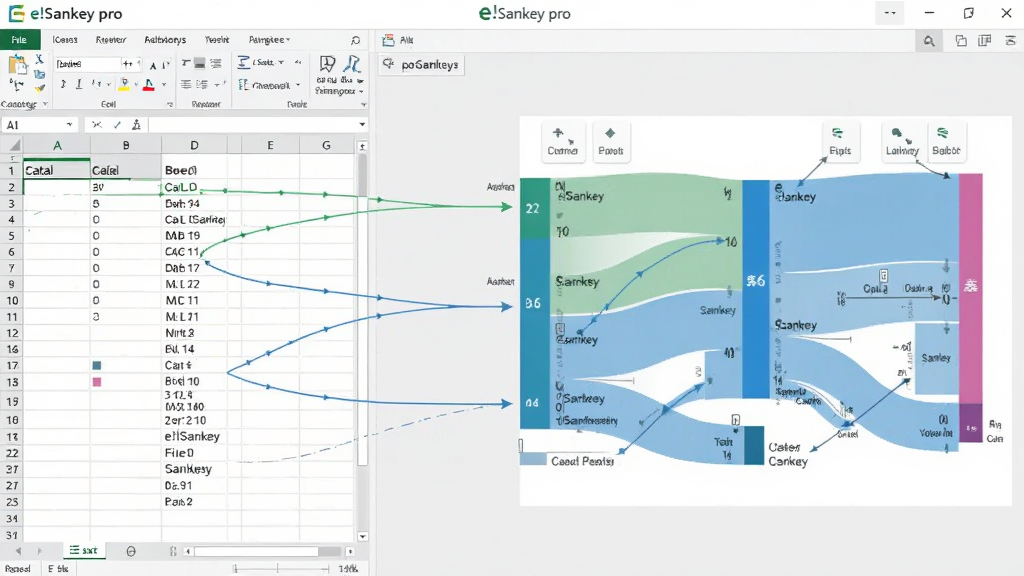Click the panel layout icon in e!Sankey toolbar
The width and height of the screenshot is (1024, 576).
(x=985, y=41)
